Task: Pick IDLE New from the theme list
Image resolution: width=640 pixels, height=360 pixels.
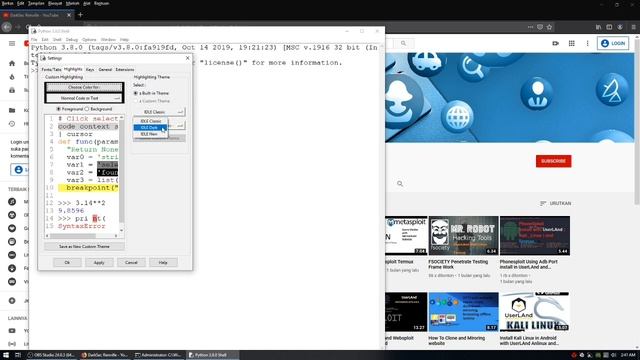Action: coord(150,134)
